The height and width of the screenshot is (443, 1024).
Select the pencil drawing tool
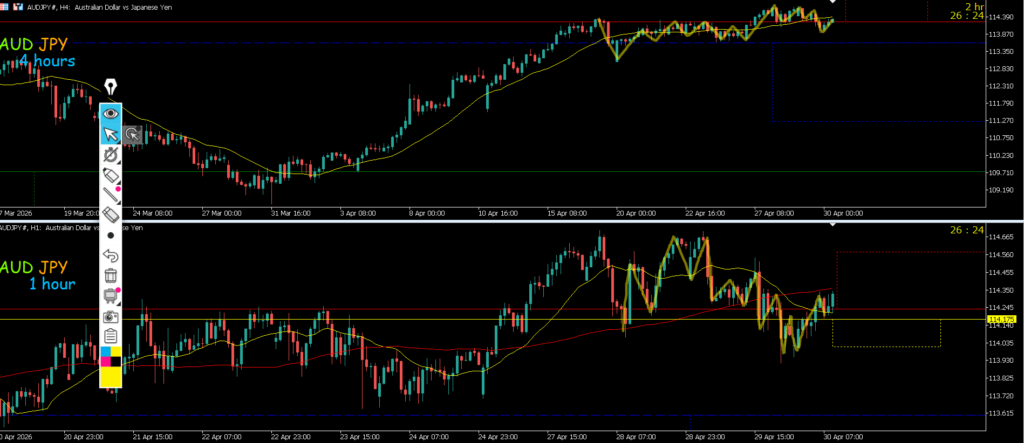click(x=111, y=194)
